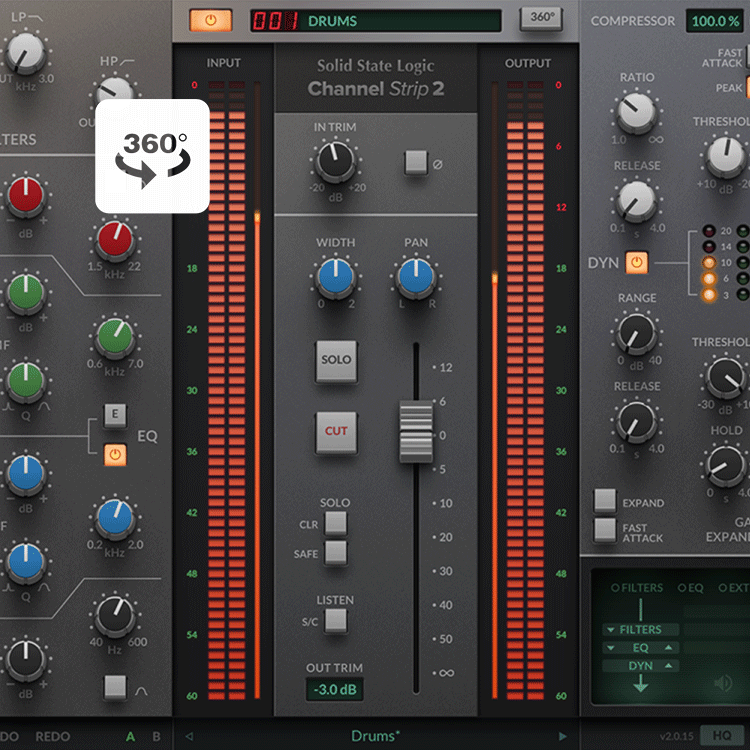Toggle the DYN power button

(x=637, y=263)
